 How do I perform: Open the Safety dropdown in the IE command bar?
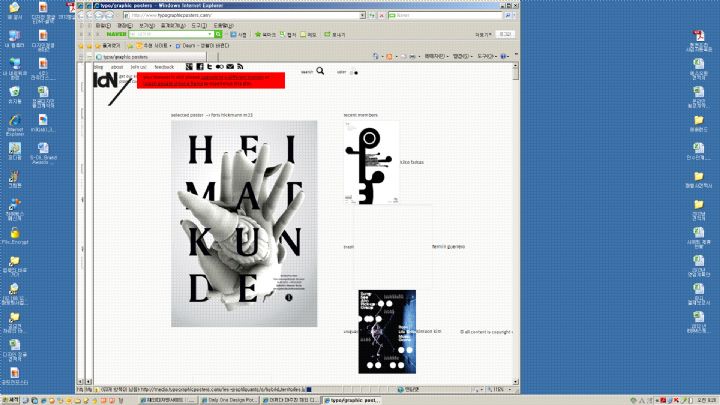461,56
